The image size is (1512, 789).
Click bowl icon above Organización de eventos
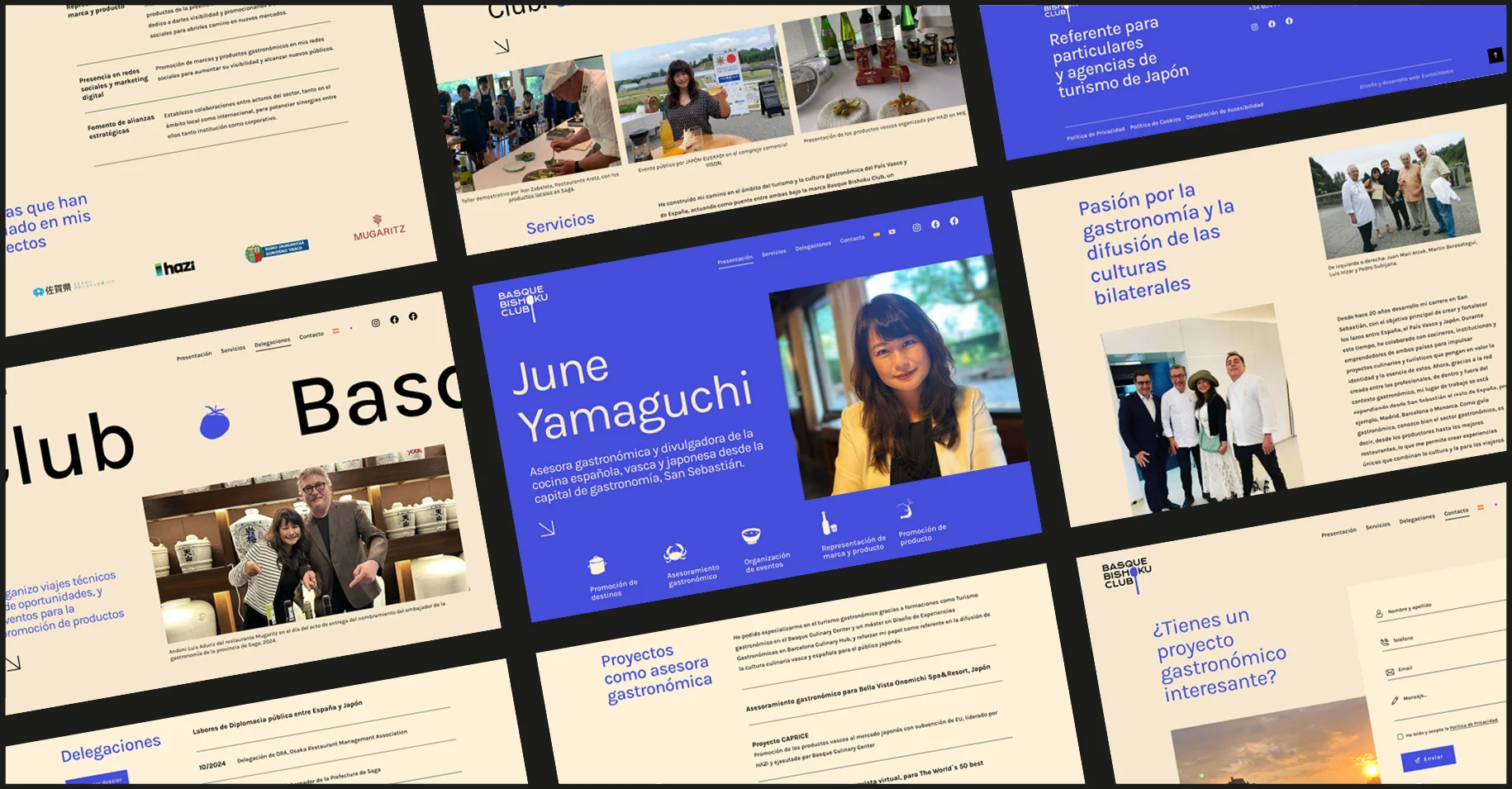click(751, 536)
